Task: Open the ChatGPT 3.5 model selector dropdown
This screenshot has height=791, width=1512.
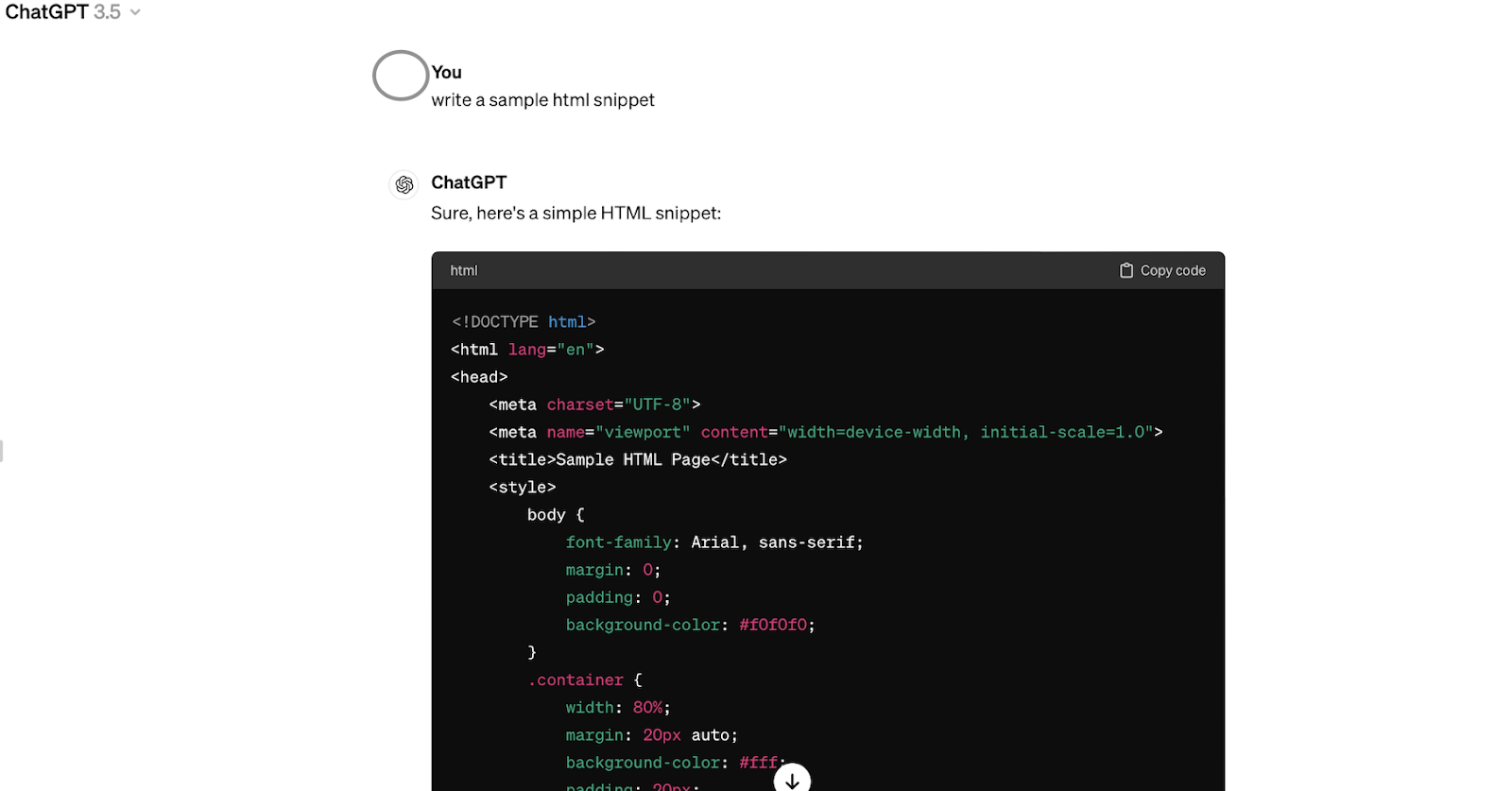Action: [x=73, y=12]
